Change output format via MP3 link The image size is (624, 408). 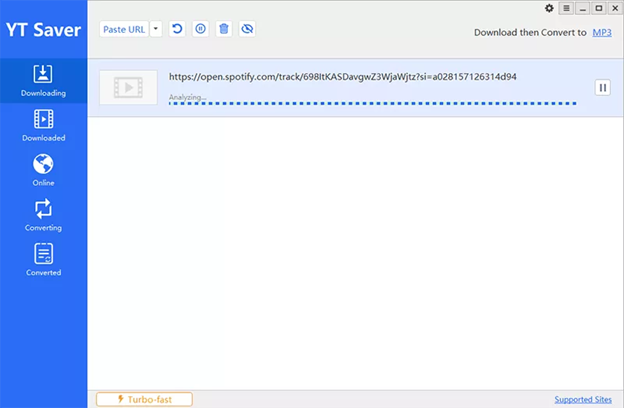pyautogui.click(x=602, y=33)
